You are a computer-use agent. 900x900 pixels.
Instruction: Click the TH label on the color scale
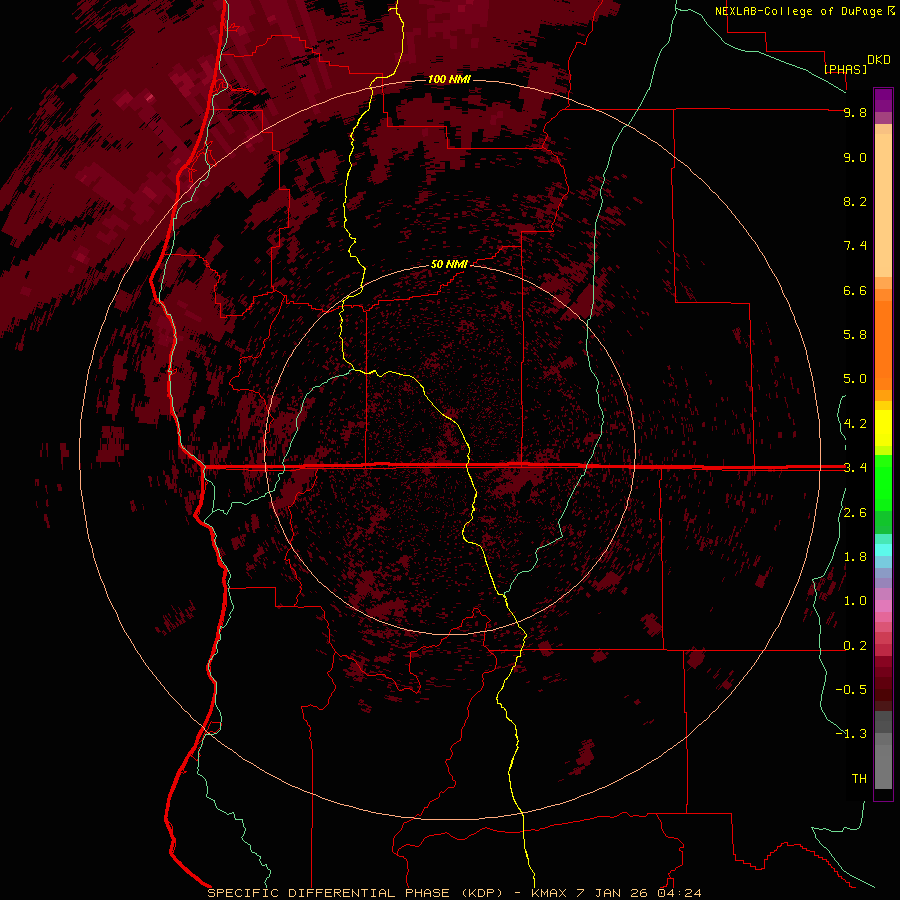click(x=859, y=779)
